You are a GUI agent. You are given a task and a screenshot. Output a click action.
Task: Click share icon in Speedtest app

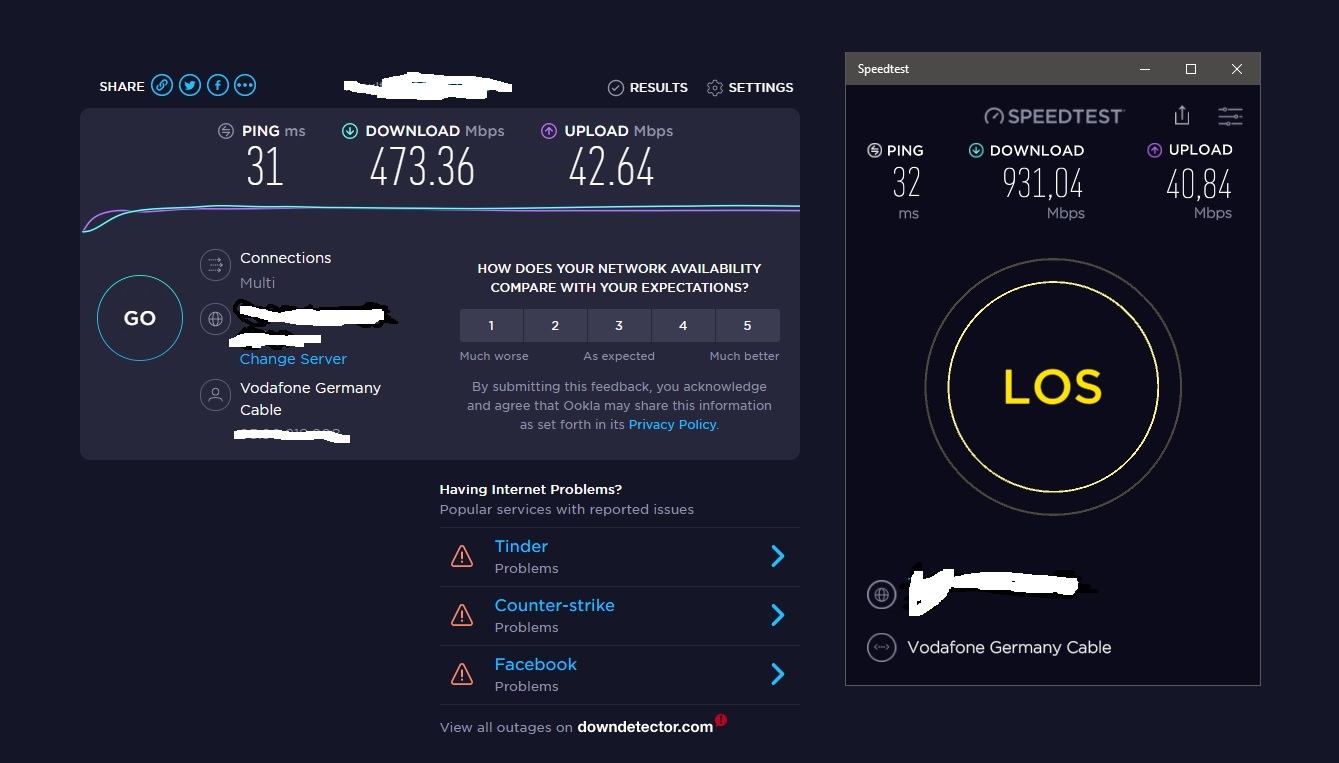(1182, 115)
